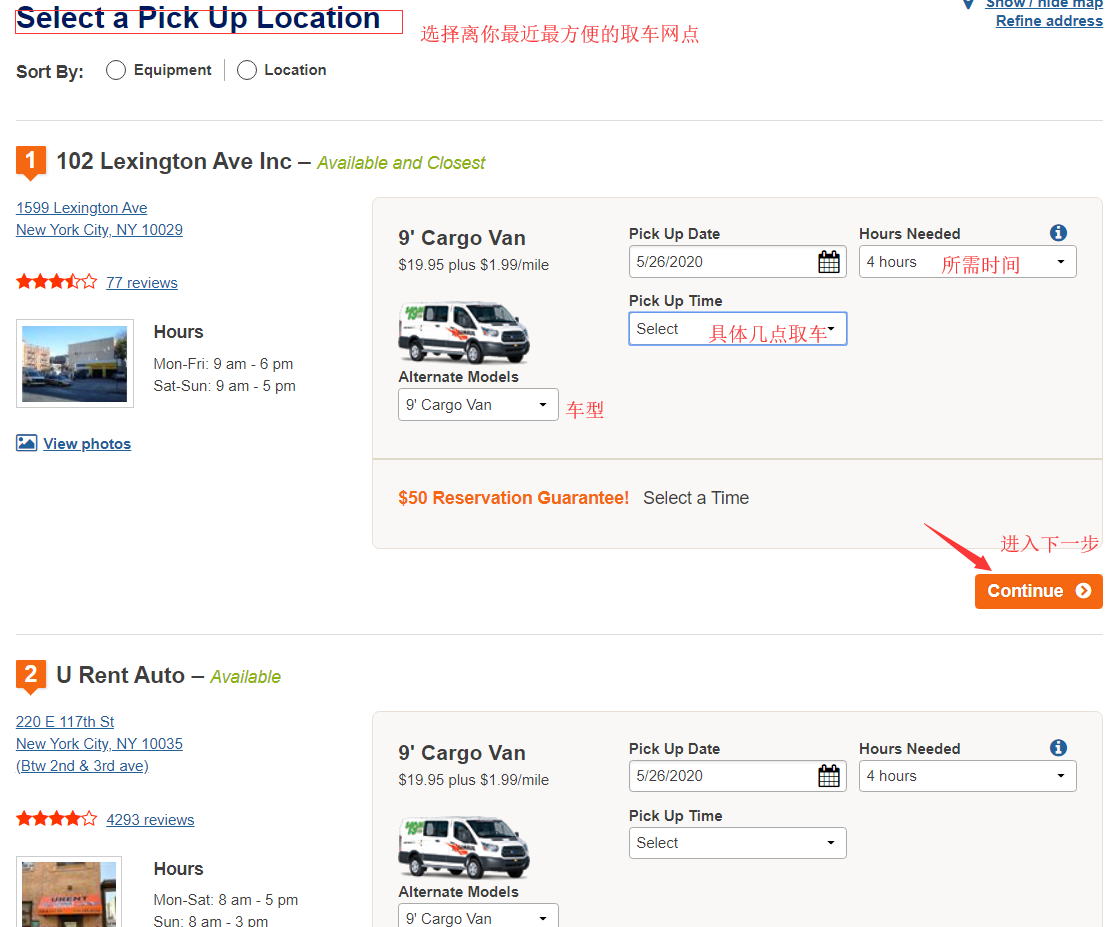Click the 102 Lexington Ave location photo thumbnail

(75, 363)
